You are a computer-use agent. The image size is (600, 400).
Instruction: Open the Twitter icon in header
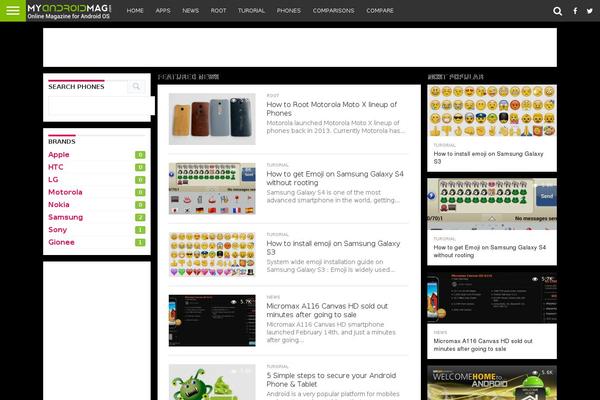click(590, 11)
